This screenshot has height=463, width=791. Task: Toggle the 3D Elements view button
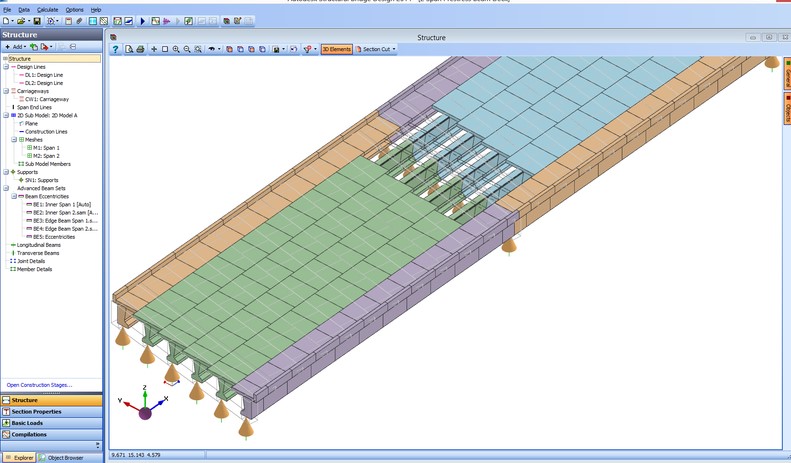(x=336, y=49)
